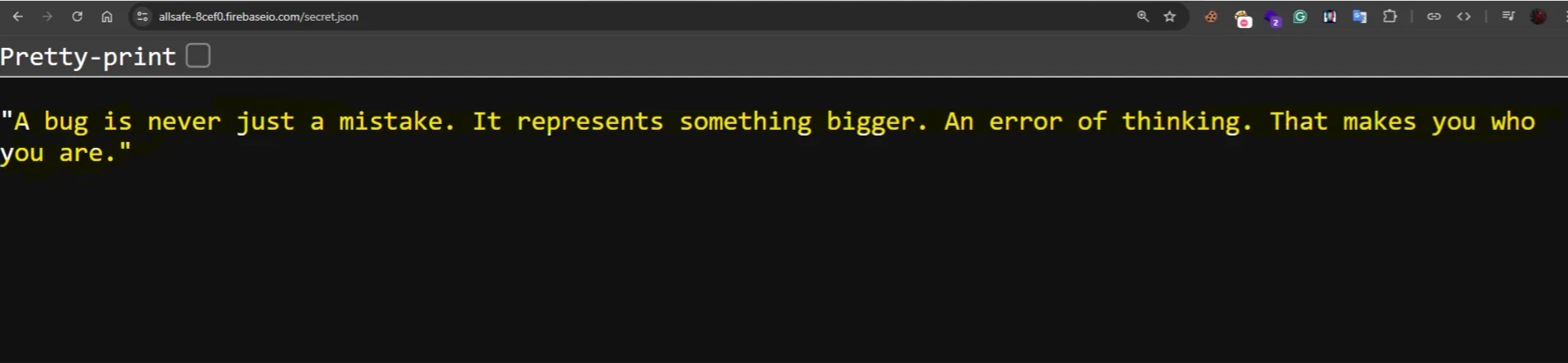The width and height of the screenshot is (1568, 363).
Task: Open the browser profile avatar menu
Action: point(1538,17)
